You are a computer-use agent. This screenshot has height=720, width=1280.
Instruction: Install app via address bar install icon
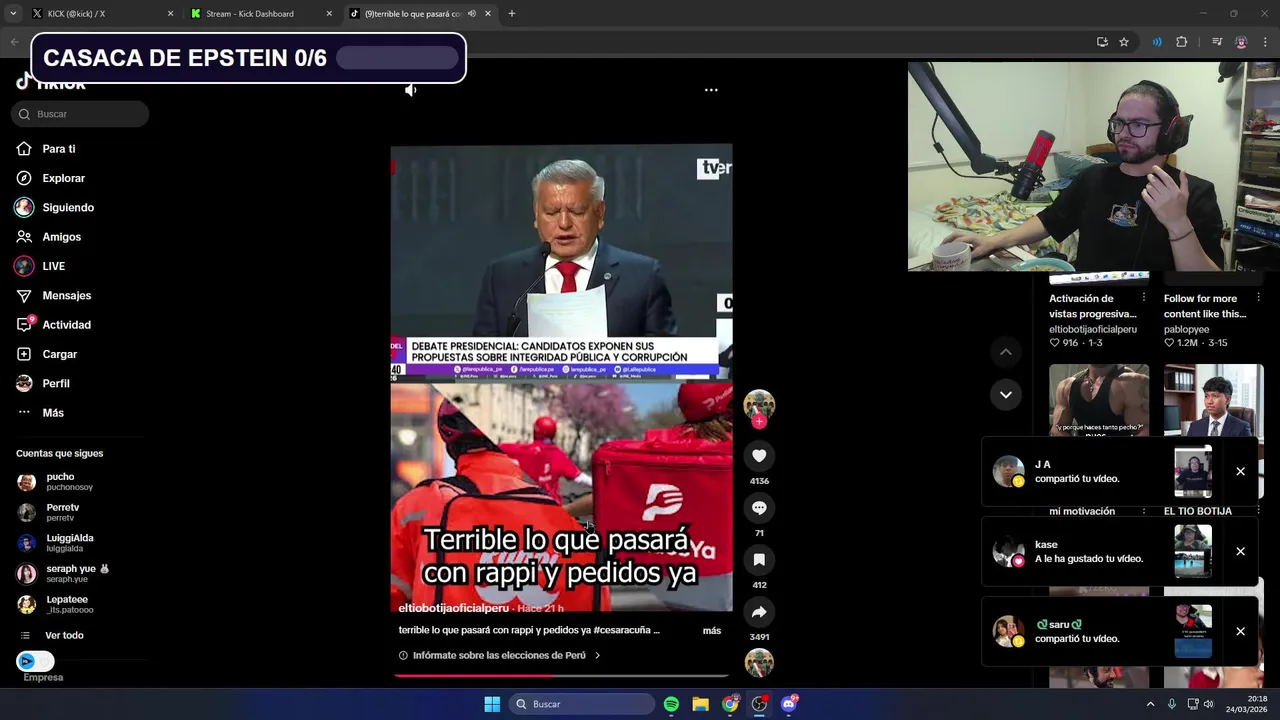coord(1102,42)
